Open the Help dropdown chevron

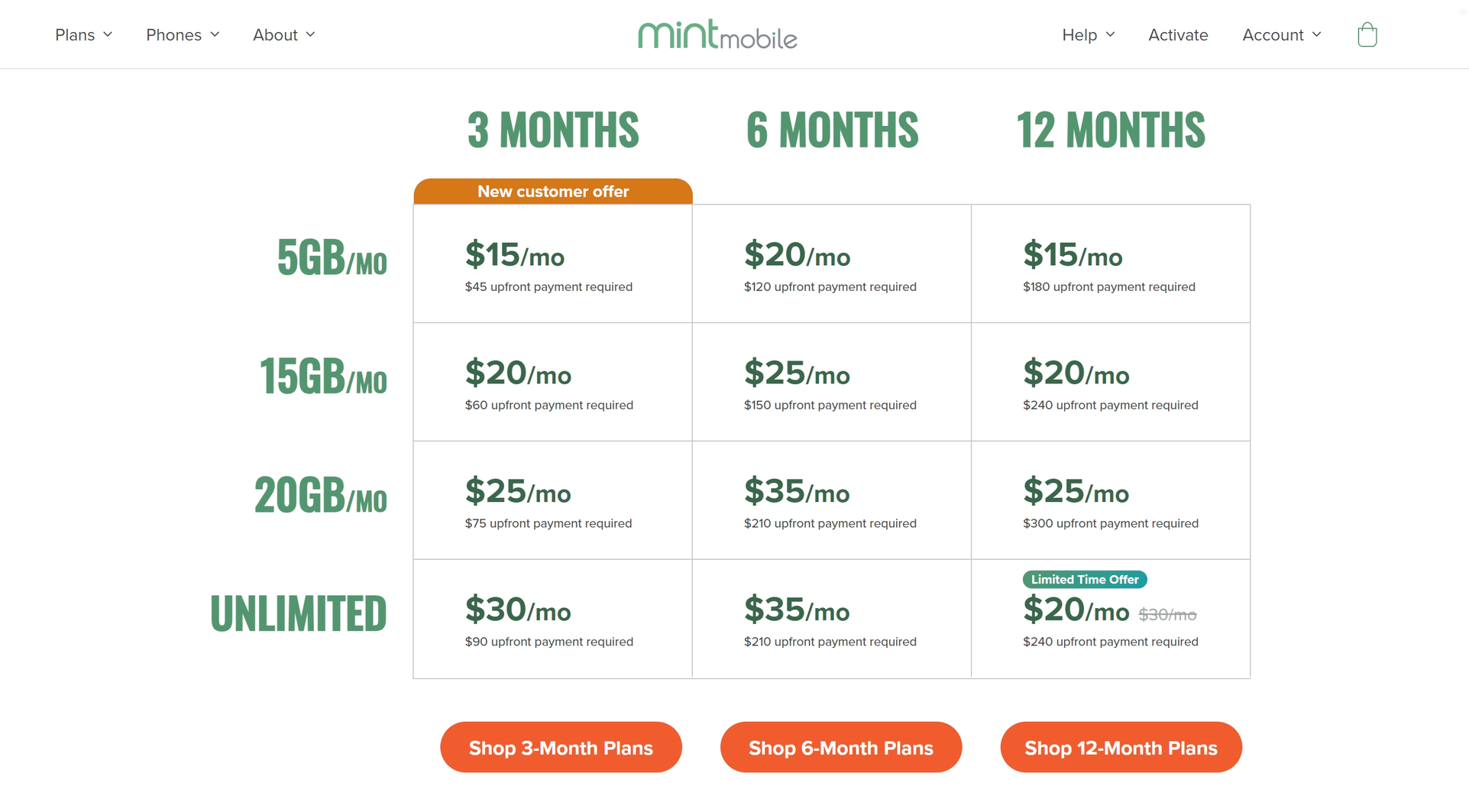[1110, 34]
